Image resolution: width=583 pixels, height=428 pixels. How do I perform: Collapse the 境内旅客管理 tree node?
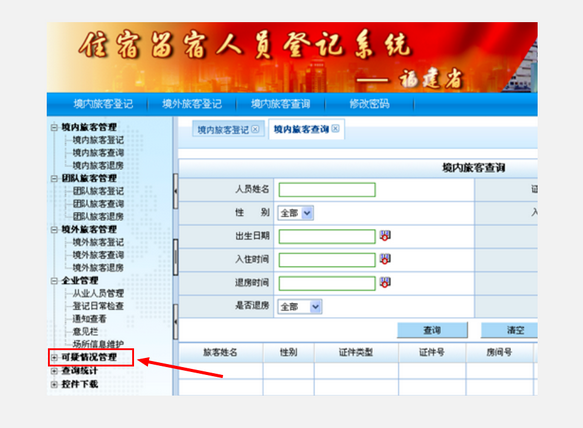point(54,128)
